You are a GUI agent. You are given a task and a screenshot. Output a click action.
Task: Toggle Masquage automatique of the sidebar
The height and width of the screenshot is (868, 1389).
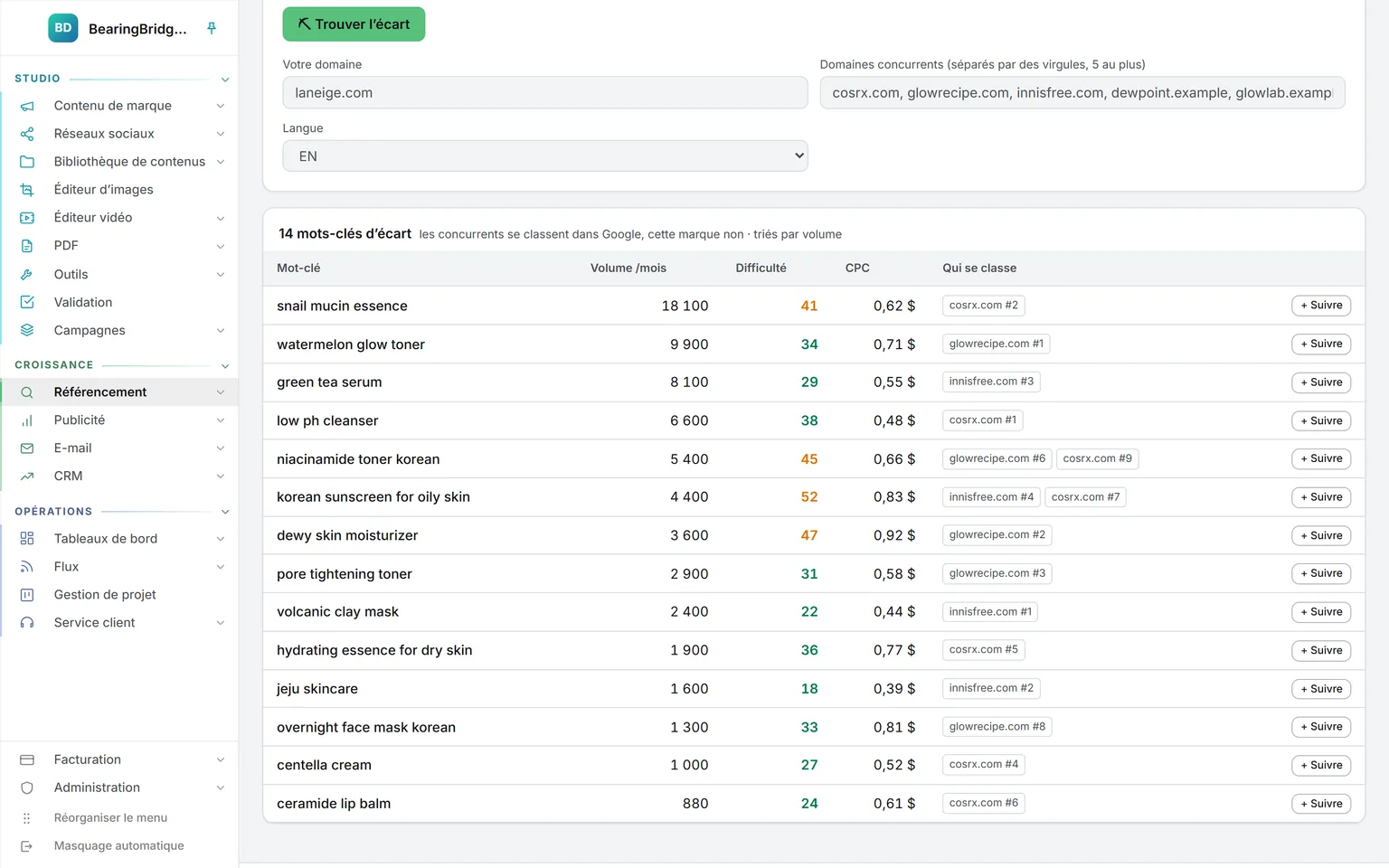click(118, 846)
